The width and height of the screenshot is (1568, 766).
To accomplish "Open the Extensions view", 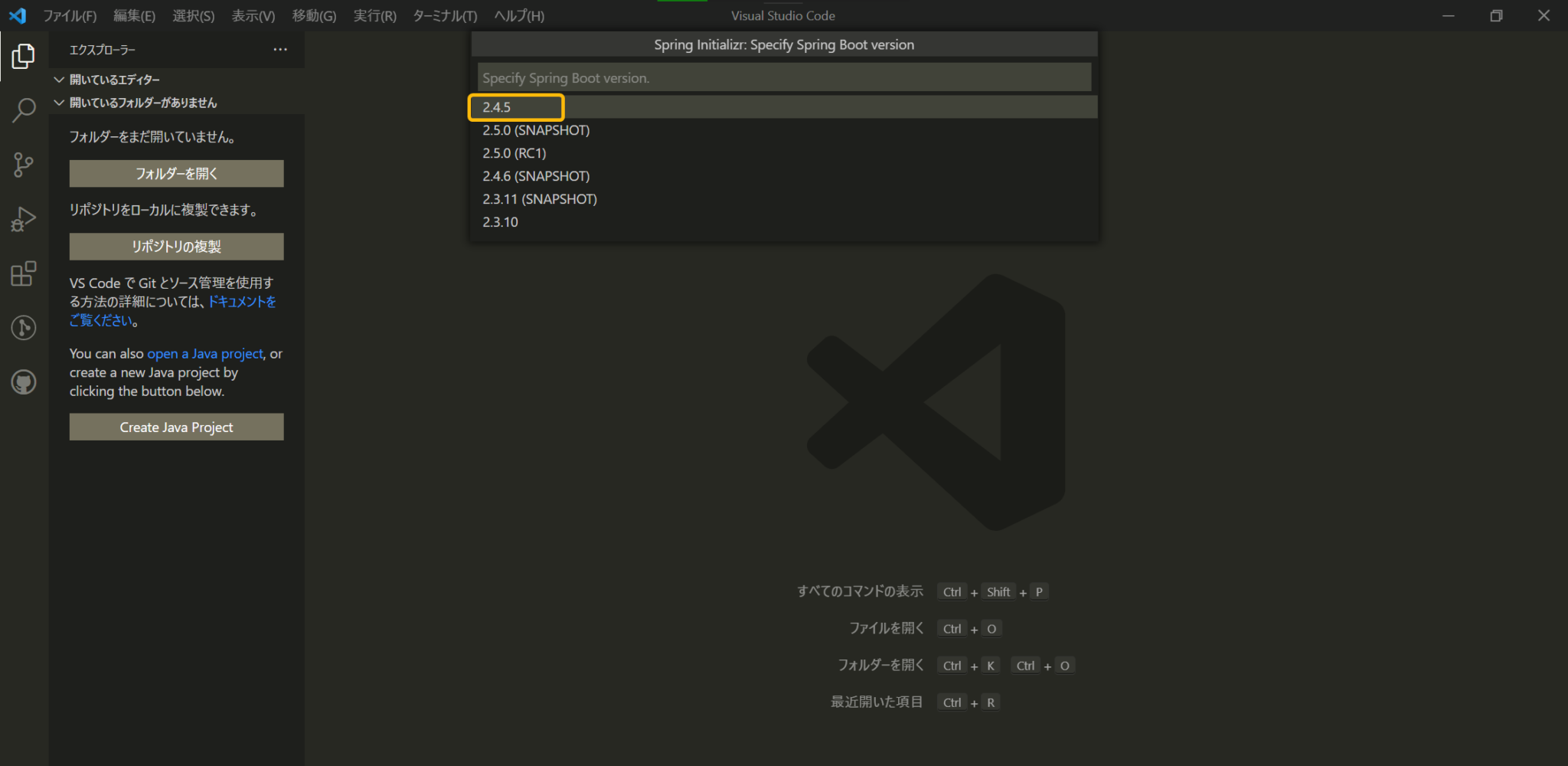I will click(24, 273).
